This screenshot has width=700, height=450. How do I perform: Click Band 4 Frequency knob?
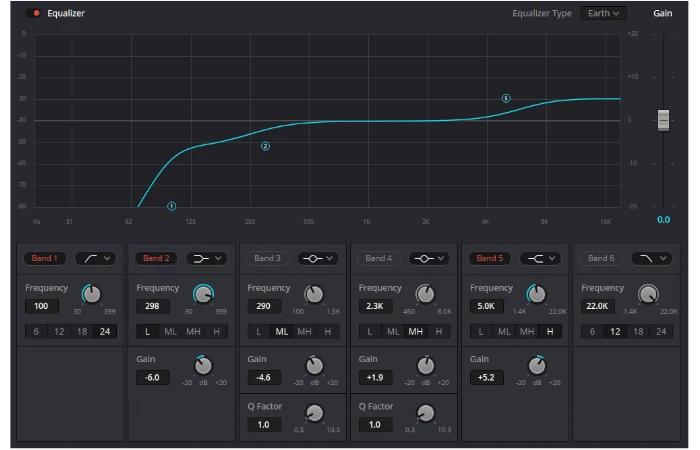(x=425, y=294)
